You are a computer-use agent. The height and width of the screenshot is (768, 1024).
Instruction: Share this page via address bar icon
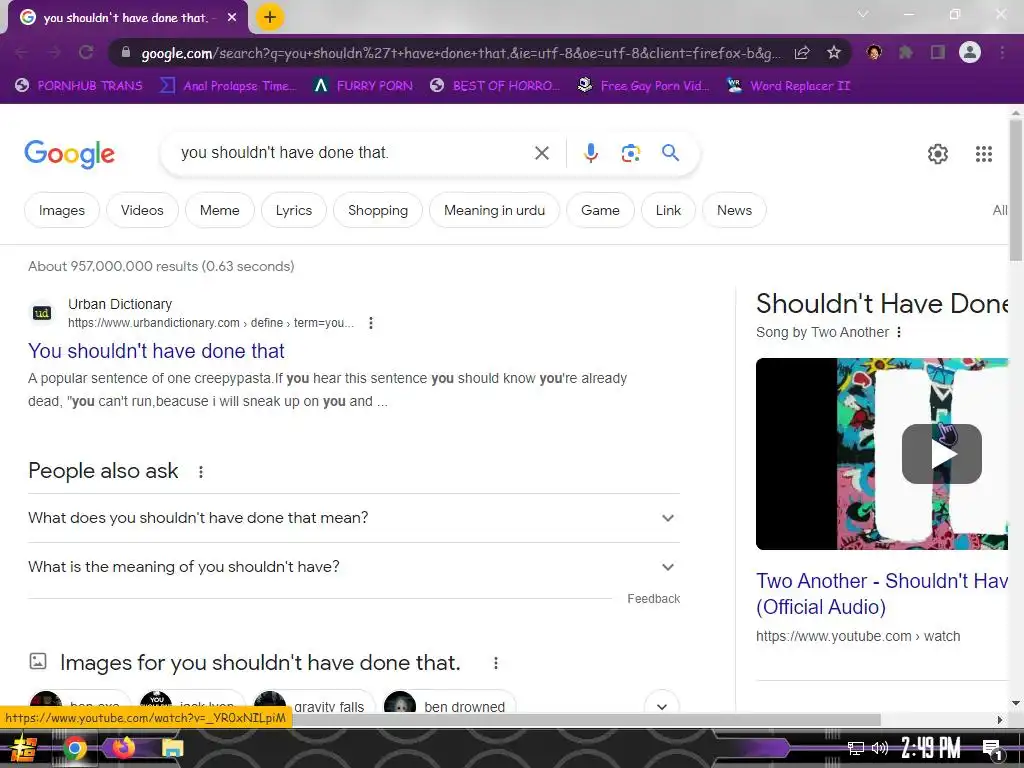(802, 52)
